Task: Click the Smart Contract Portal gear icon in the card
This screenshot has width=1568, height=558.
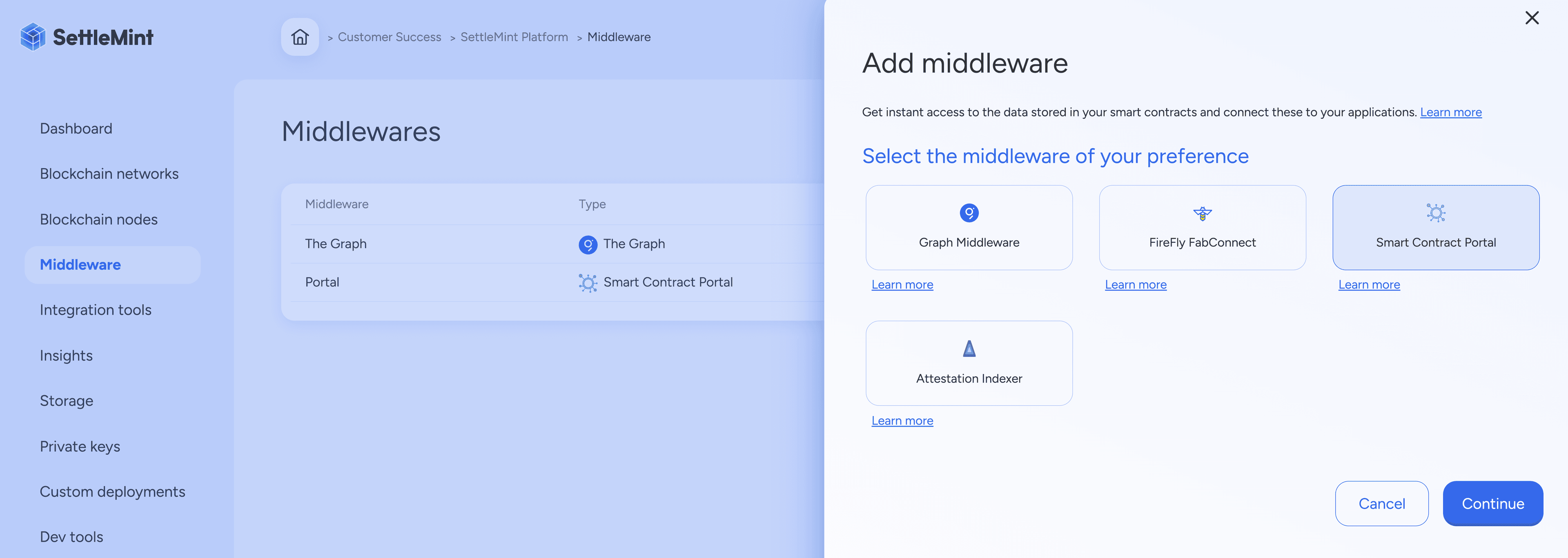Action: pyautogui.click(x=1436, y=213)
